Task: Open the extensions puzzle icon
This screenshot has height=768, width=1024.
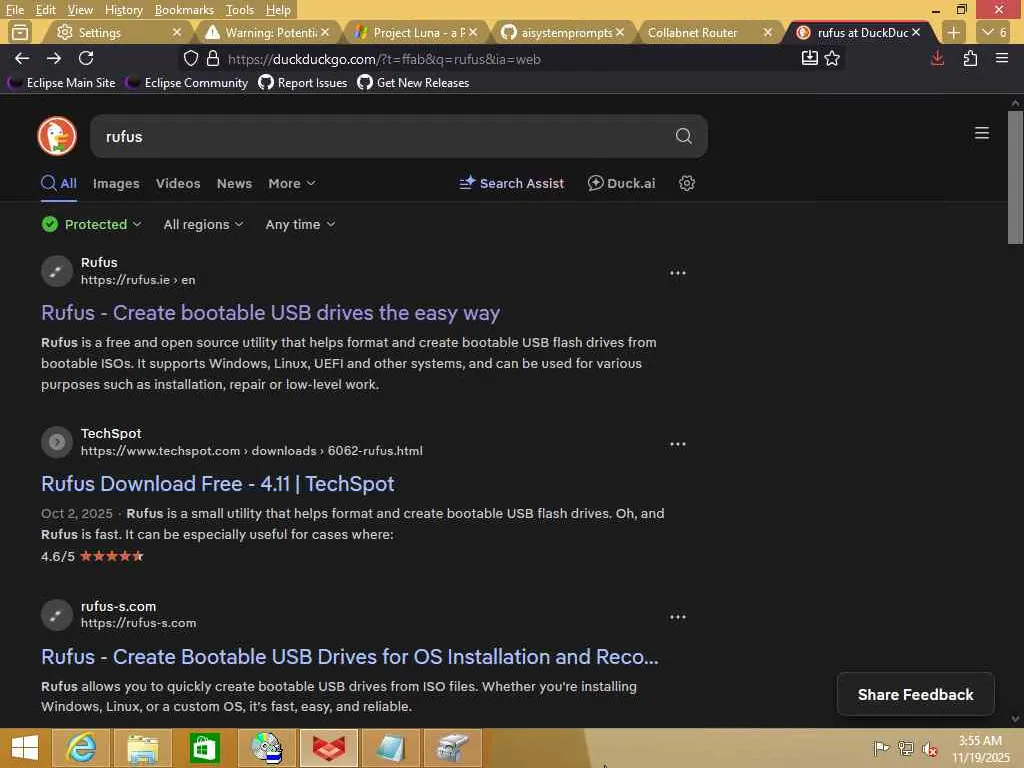Action: 970,59
